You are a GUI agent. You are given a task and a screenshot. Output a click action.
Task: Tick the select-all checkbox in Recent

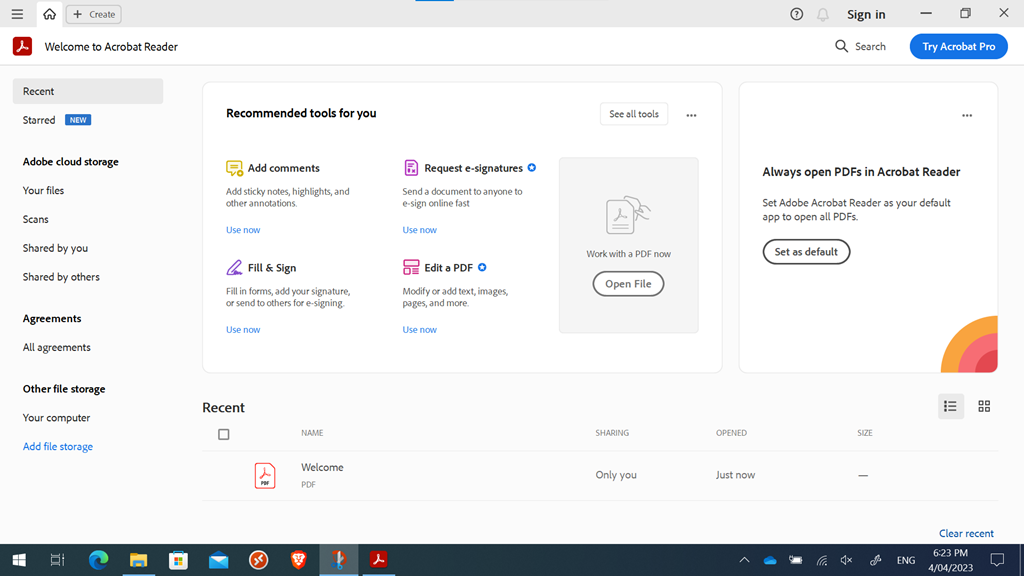point(223,434)
